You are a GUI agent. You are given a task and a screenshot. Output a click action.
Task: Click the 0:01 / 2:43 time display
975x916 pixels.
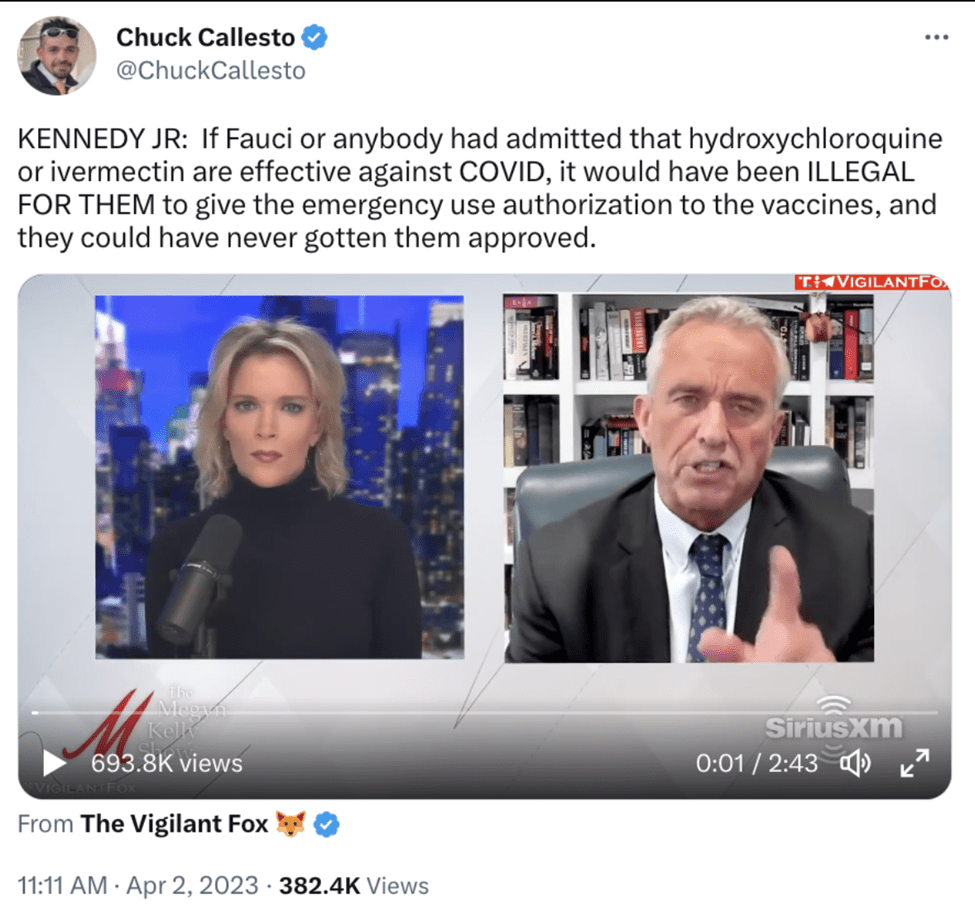[756, 763]
